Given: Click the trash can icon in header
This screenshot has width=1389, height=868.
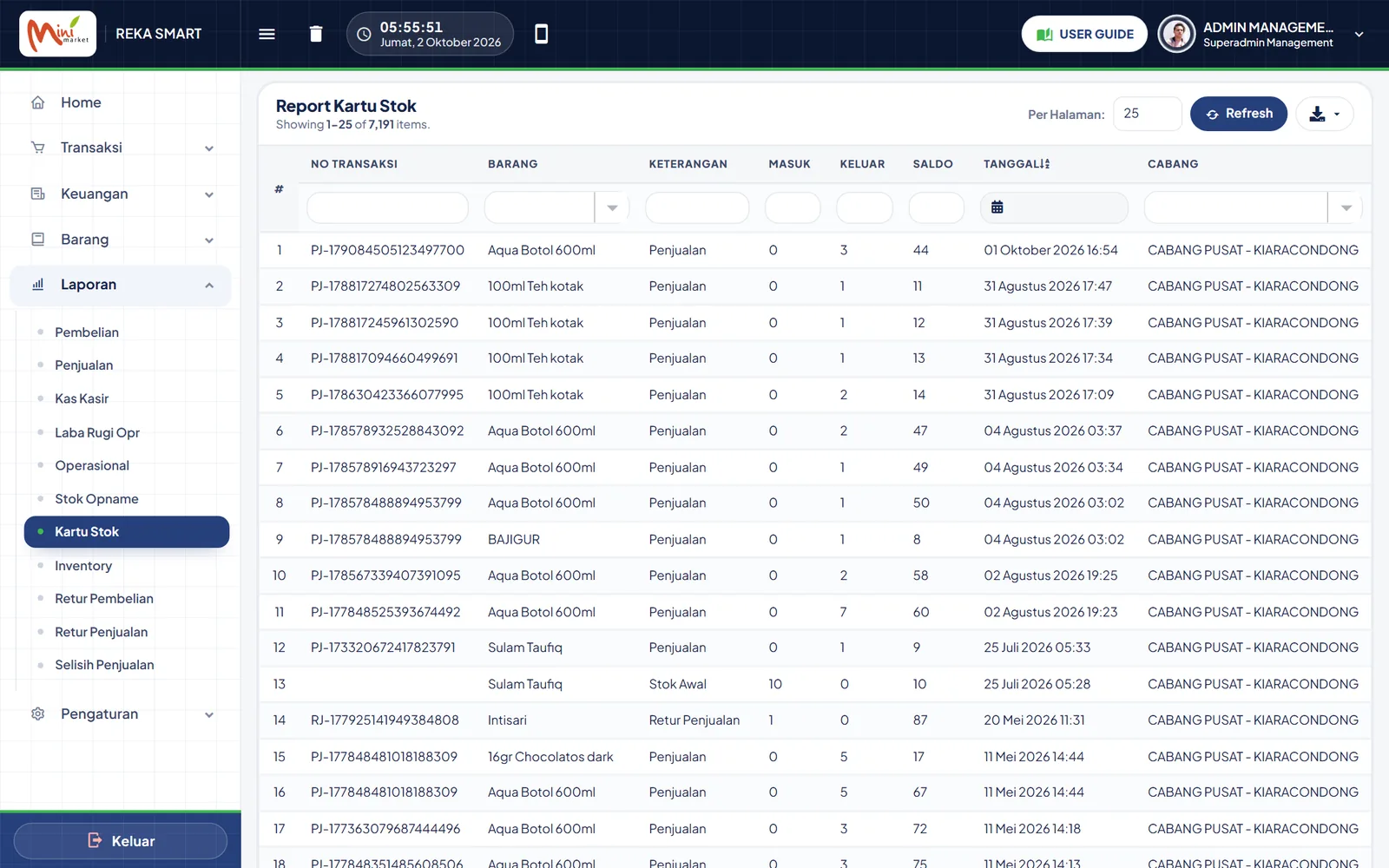Looking at the screenshot, I should tap(316, 34).
